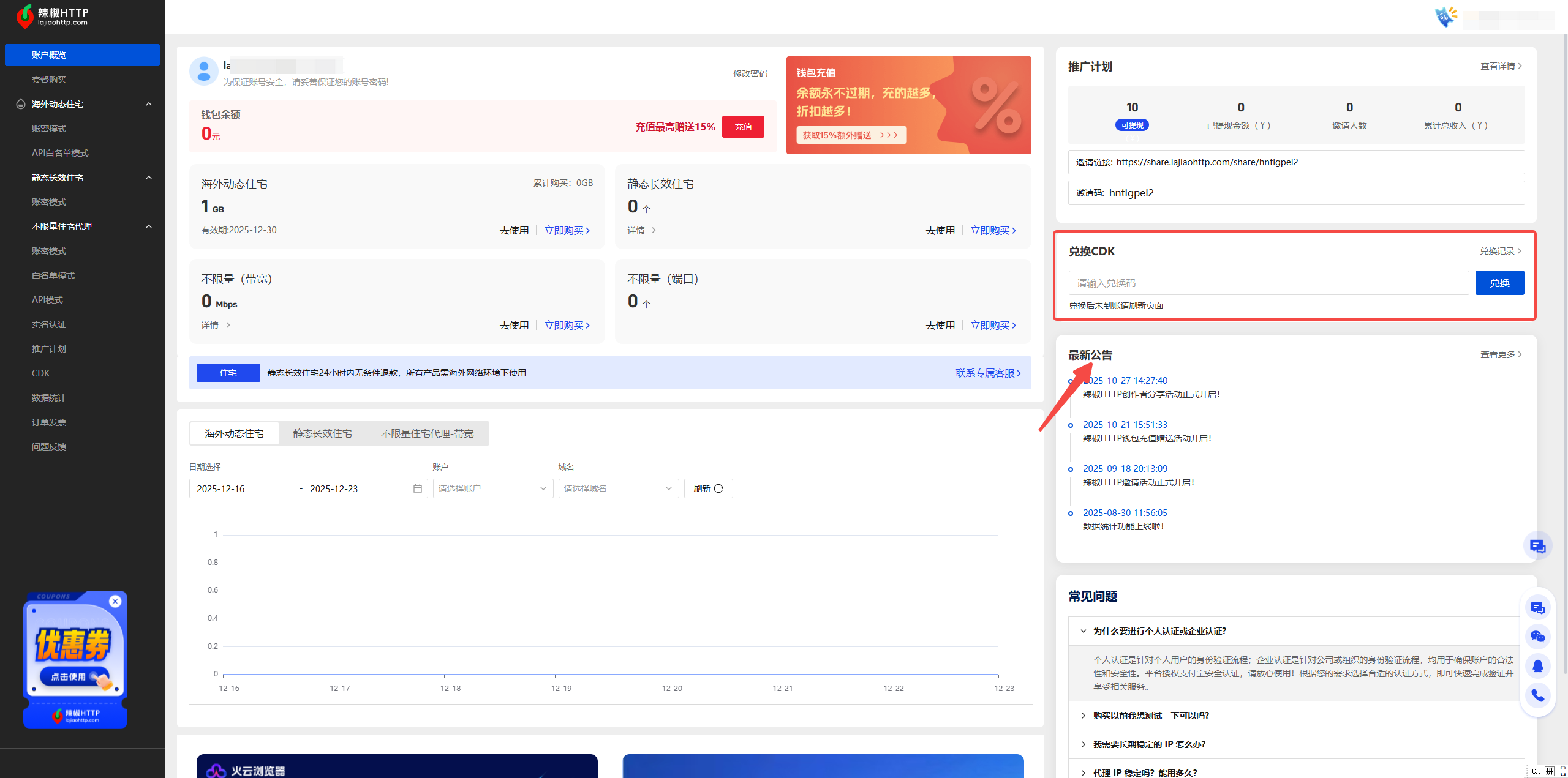Viewport: 1568px width, 778px height.
Task: Open 套餐购买 in the sidebar menu
Action: [49, 80]
